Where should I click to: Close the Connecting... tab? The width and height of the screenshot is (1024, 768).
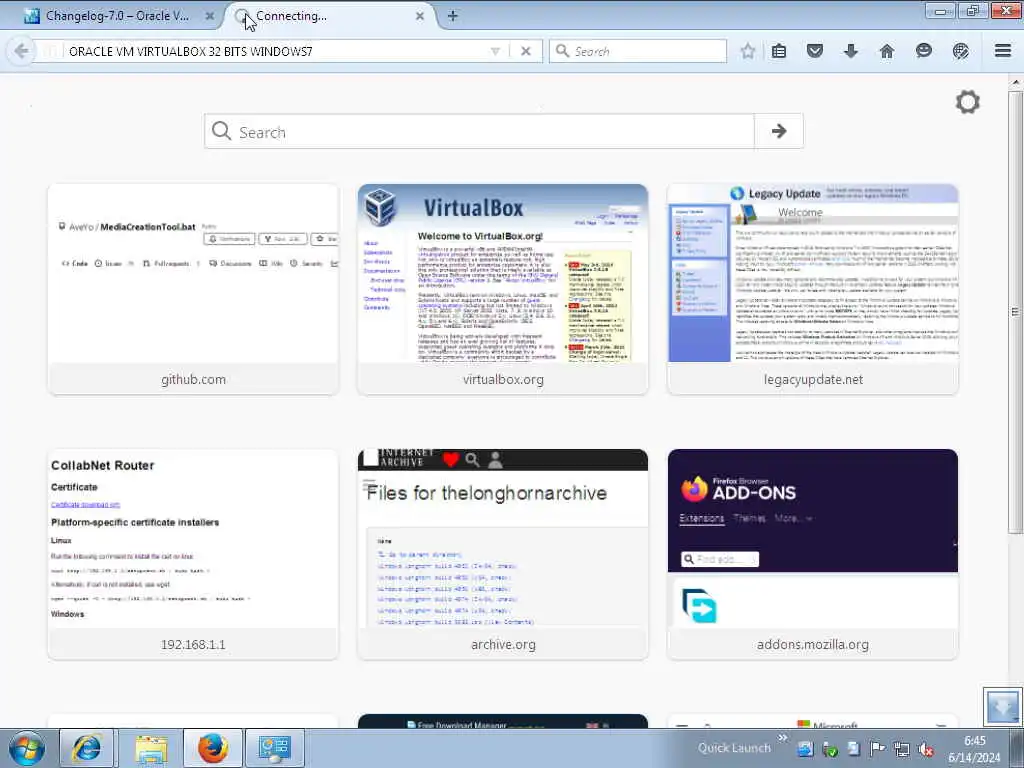click(x=420, y=16)
